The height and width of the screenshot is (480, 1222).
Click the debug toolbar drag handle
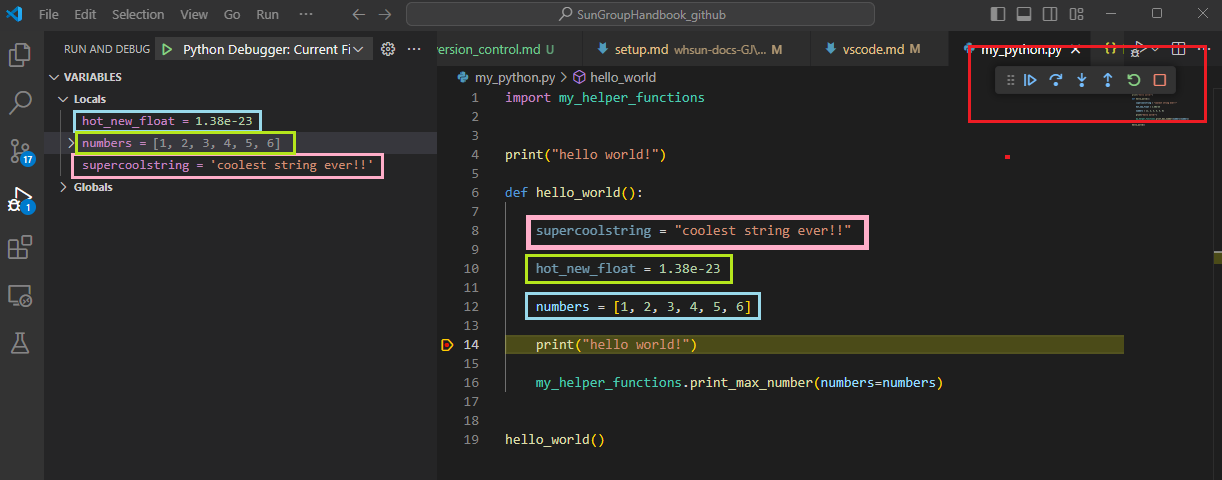click(1010, 80)
